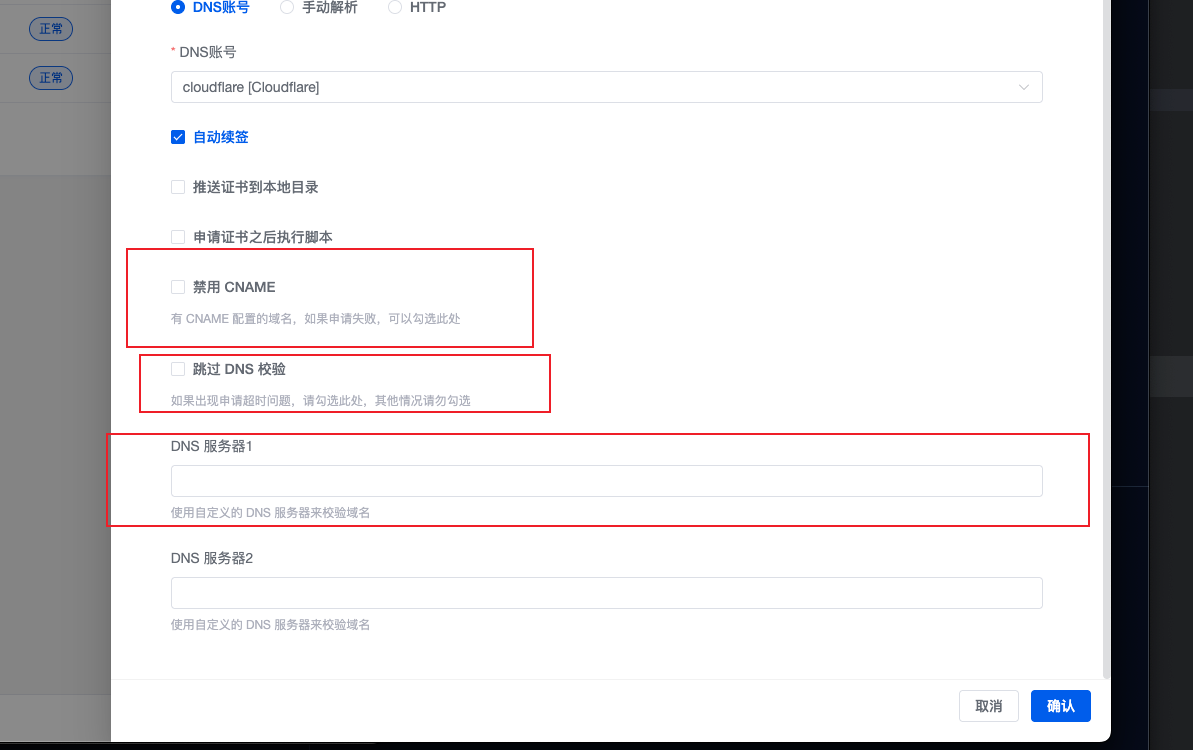Focus the DNS 服务器2 input field
The height and width of the screenshot is (750, 1193).
(606, 593)
